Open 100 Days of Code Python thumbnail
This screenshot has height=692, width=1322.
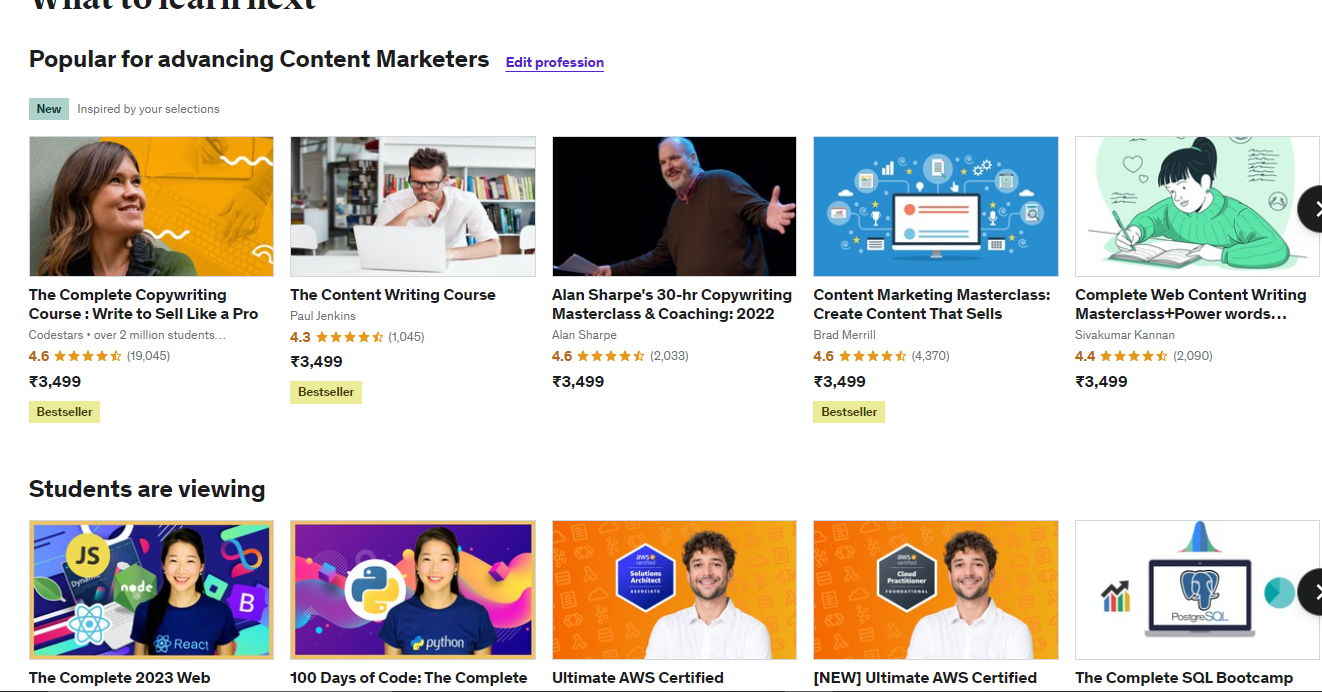tap(413, 590)
